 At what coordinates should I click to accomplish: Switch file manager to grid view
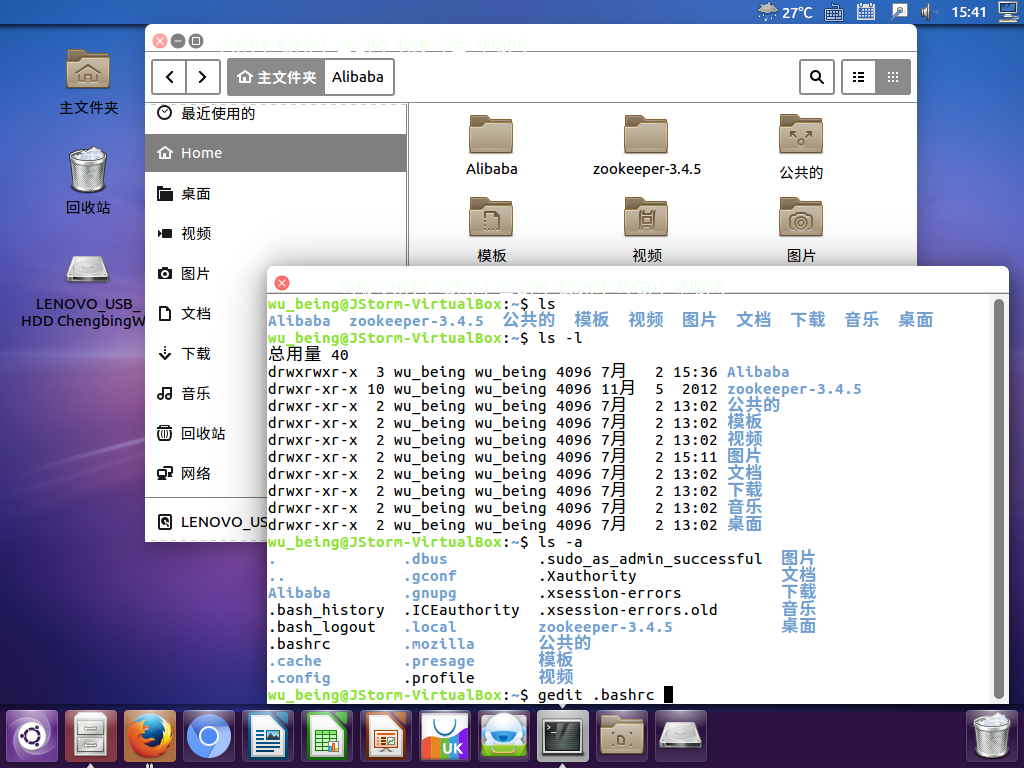click(893, 77)
